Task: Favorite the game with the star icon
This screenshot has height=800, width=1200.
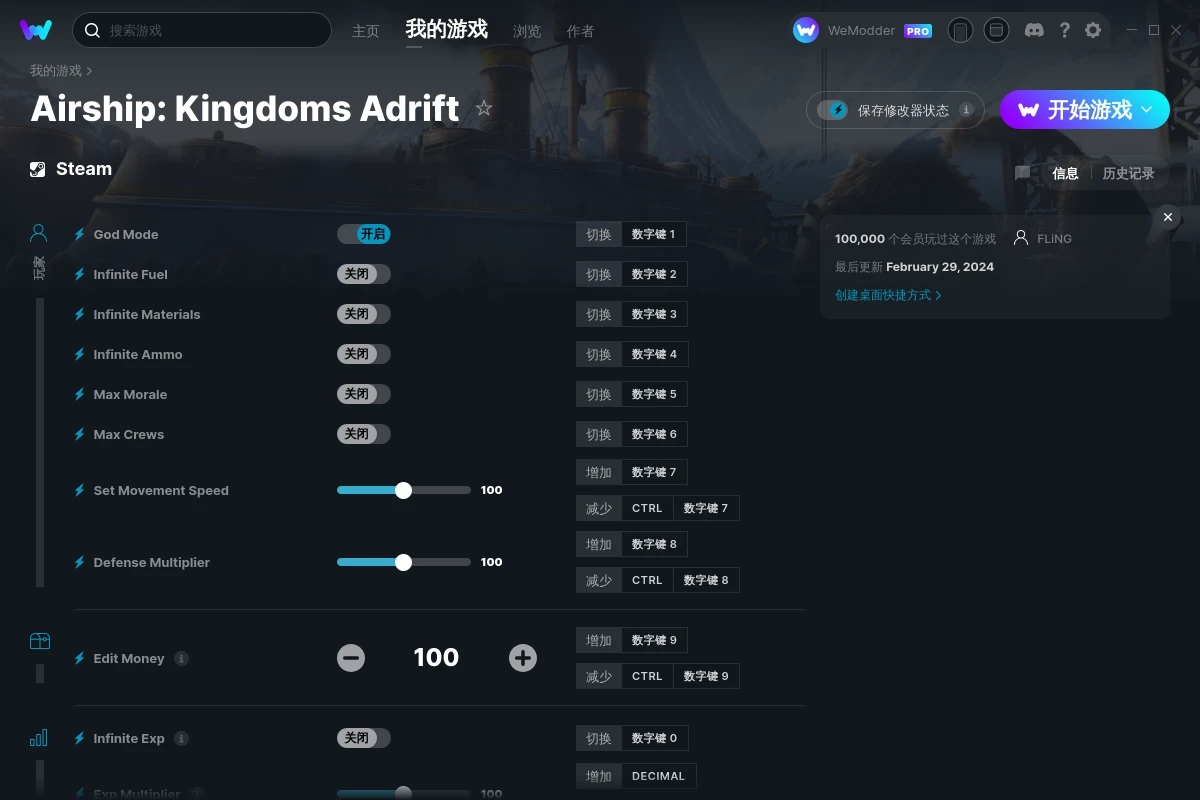Action: click(484, 108)
